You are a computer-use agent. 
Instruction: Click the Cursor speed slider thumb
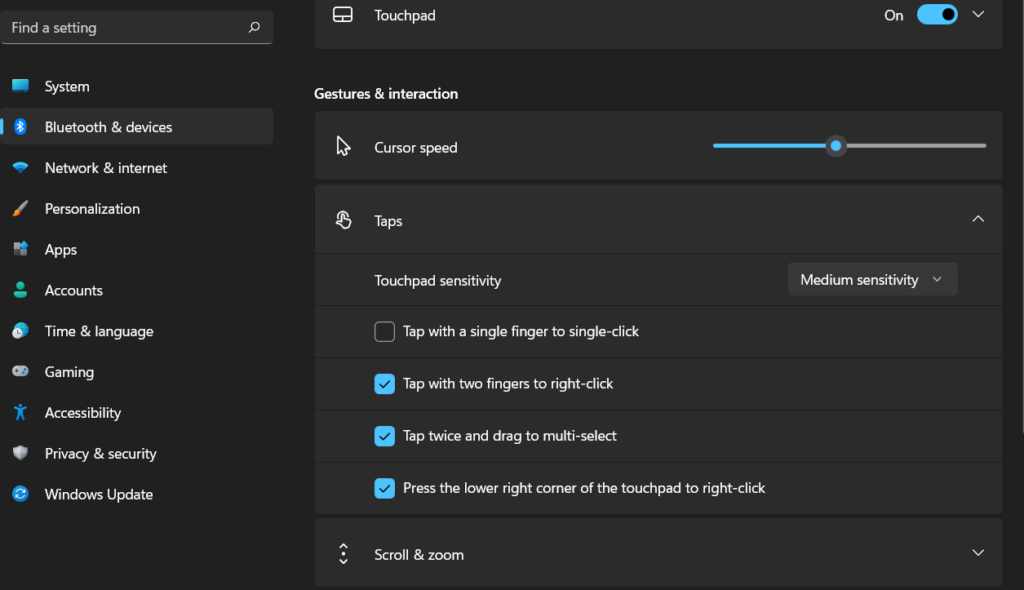pos(835,146)
